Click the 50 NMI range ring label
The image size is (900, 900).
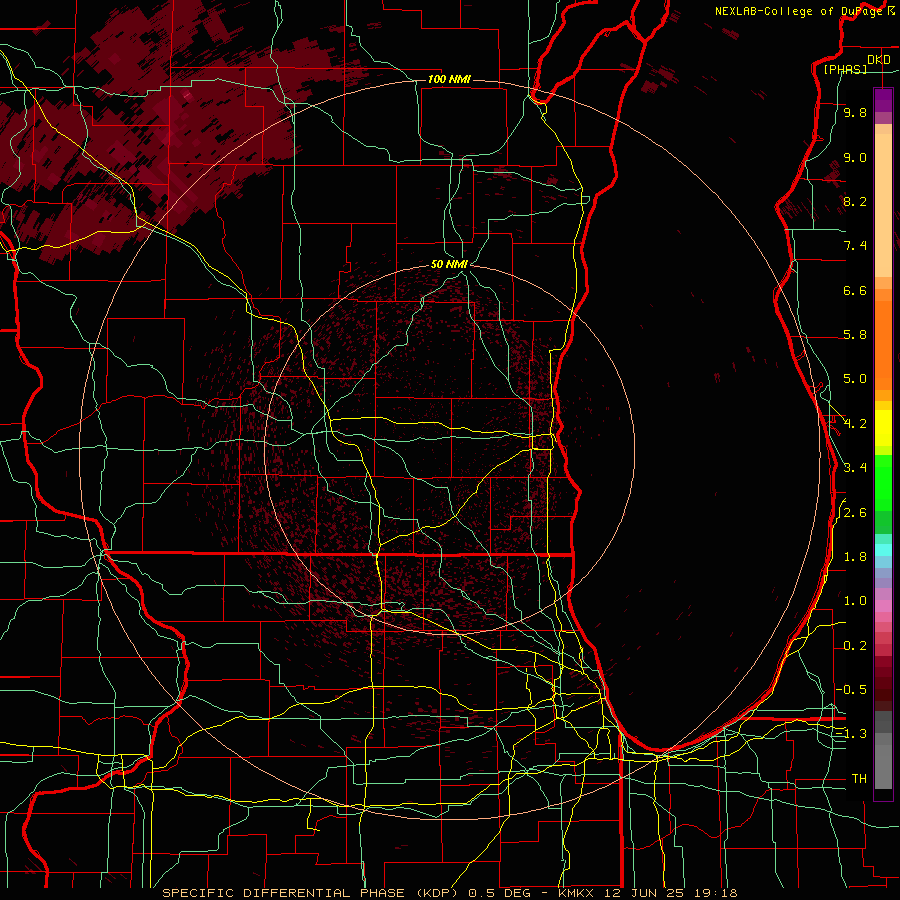pos(449,264)
